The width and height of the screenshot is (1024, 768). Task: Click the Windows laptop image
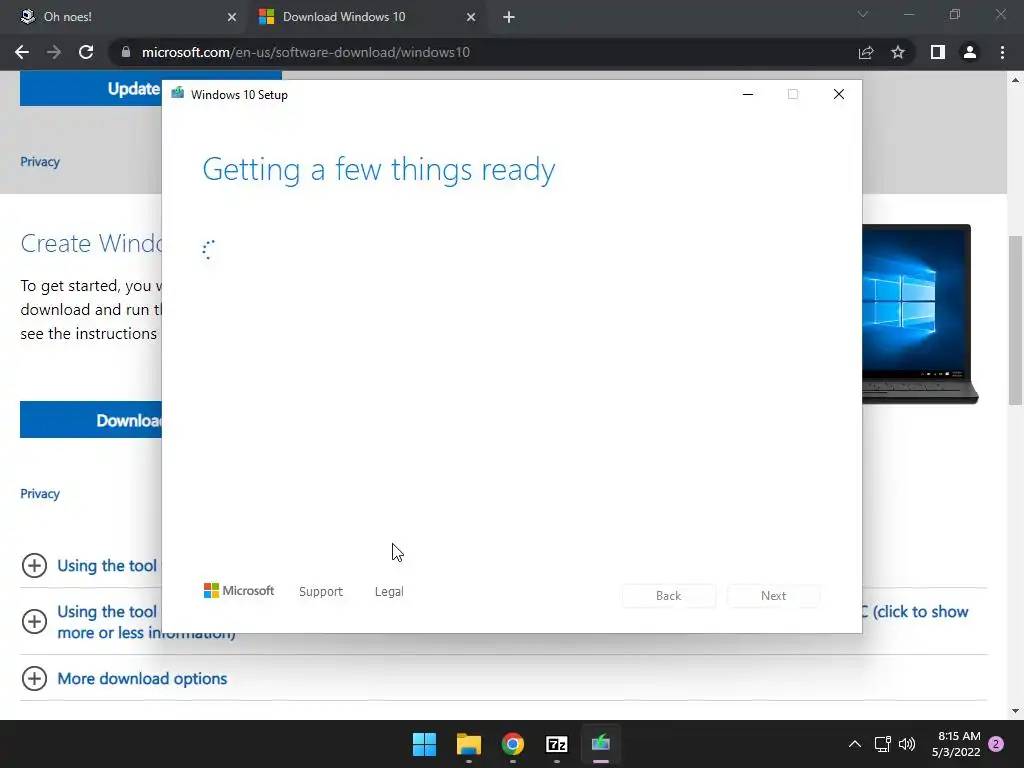point(920,314)
